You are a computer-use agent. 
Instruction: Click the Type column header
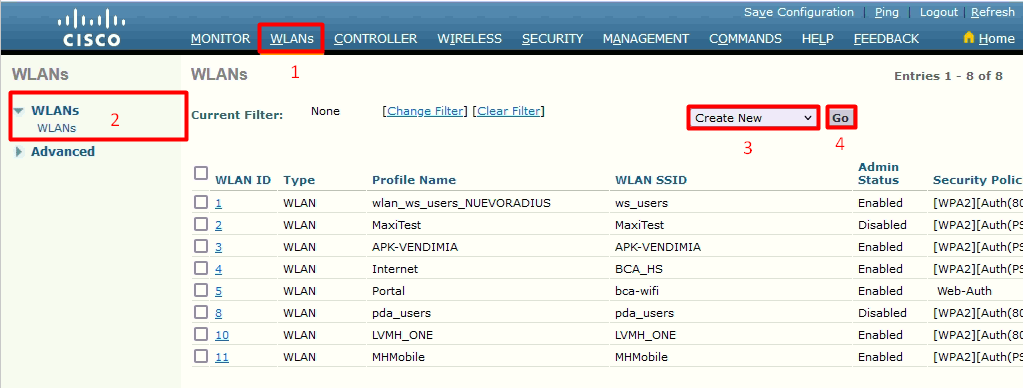coord(299,180)
